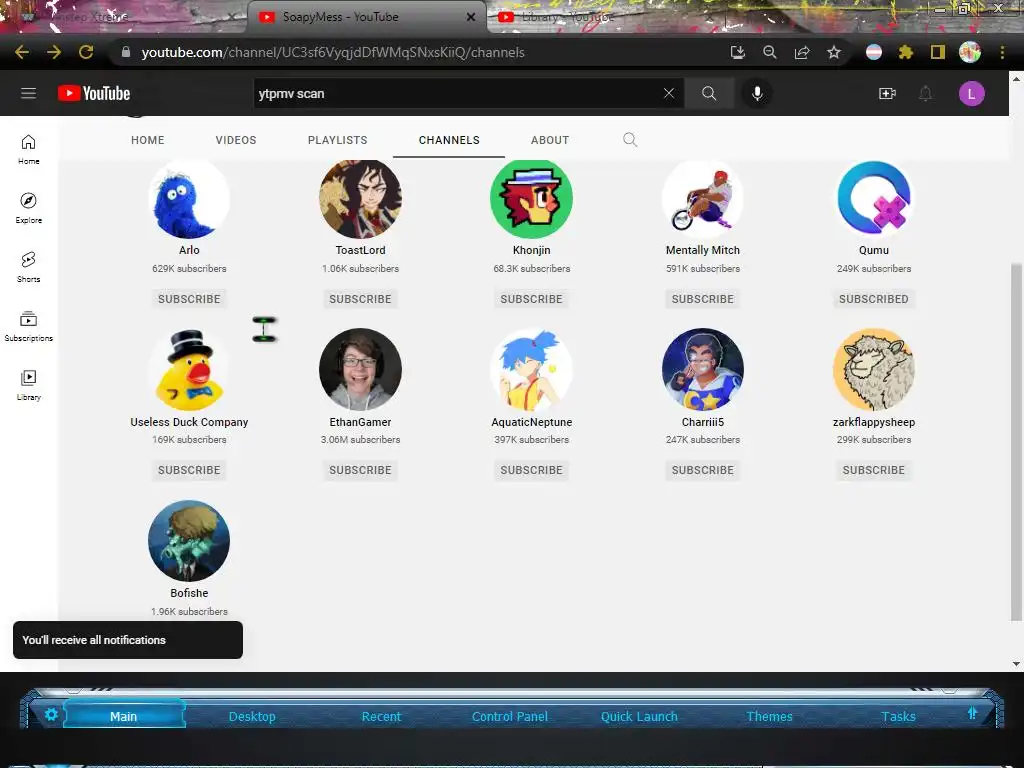Open the notifications bell

925,93
